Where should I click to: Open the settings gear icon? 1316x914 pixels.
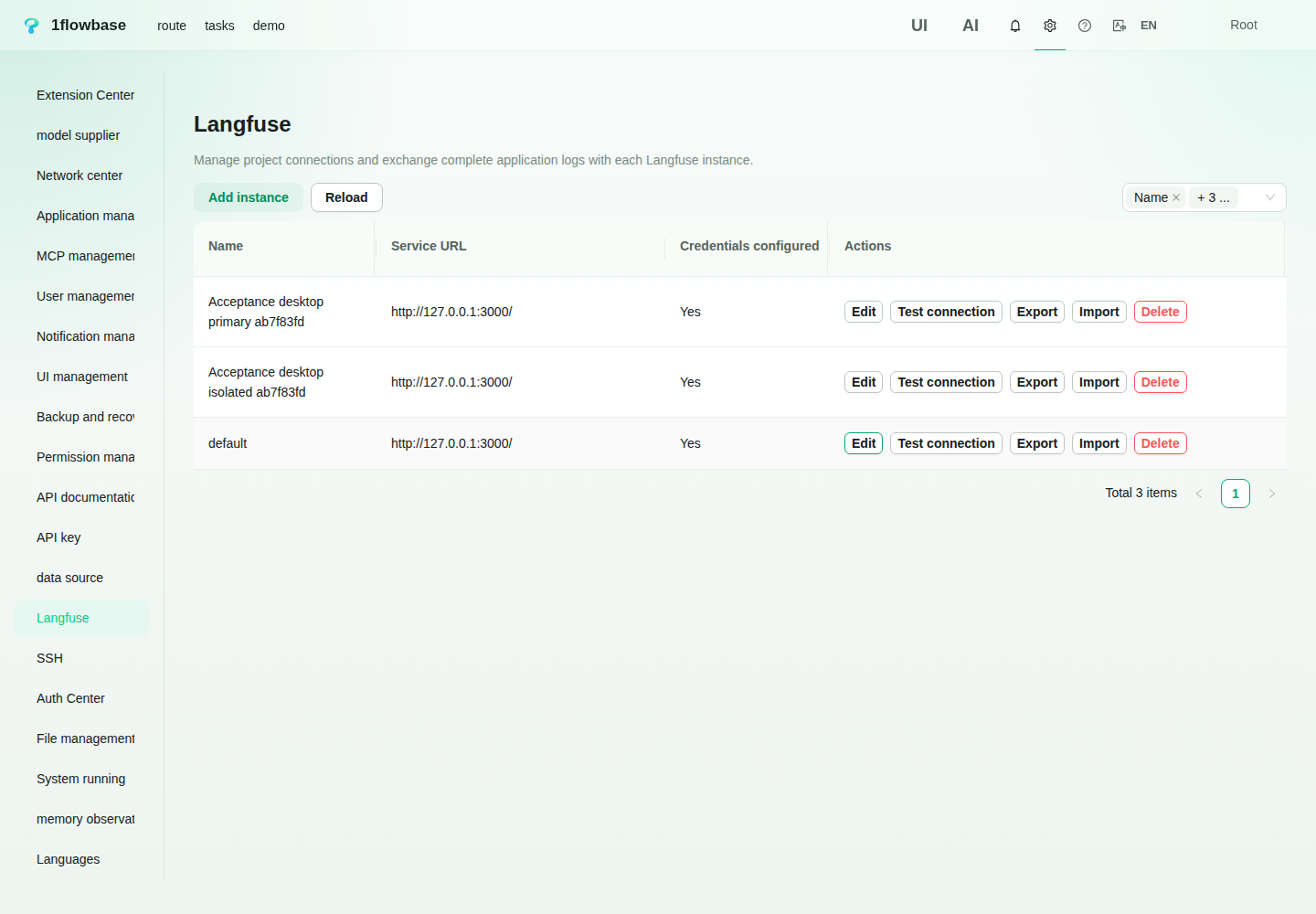[x=1050, y=26]
